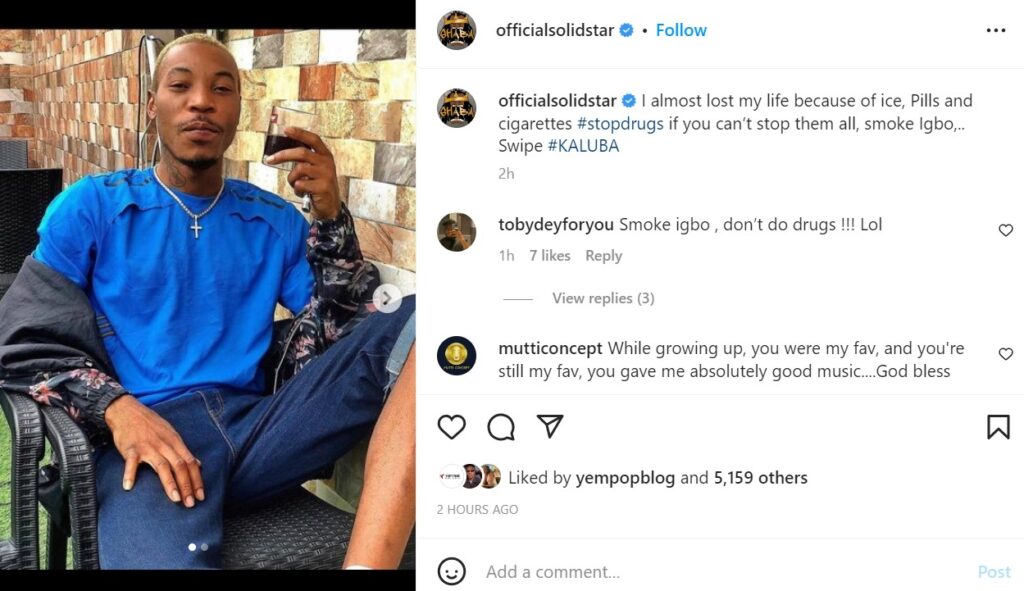Expand View replies (3)
This screenshot has width=1024, height=591.
tap(603, 298)
